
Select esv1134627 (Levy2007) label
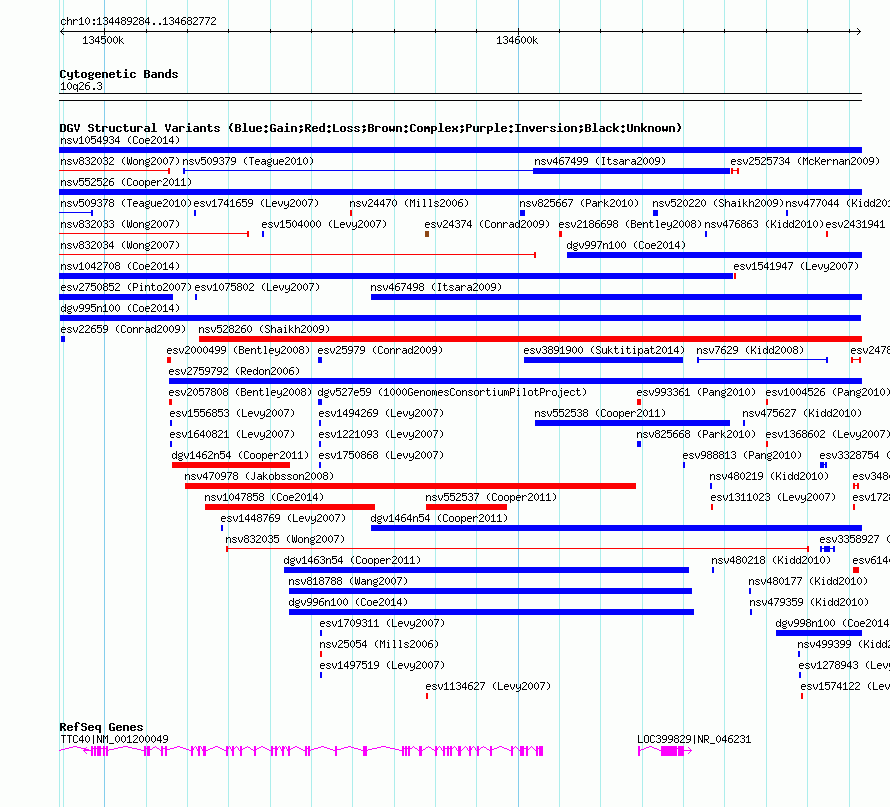(488, 686)
